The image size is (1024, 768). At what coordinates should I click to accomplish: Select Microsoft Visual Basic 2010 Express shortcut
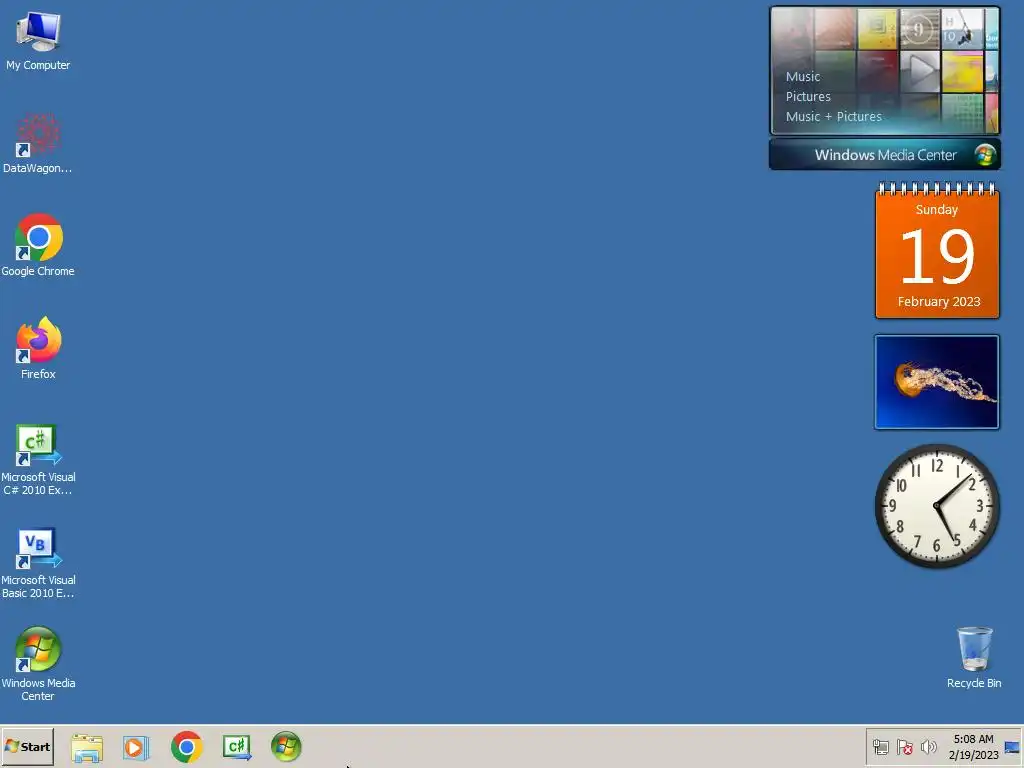click(38, 563)
